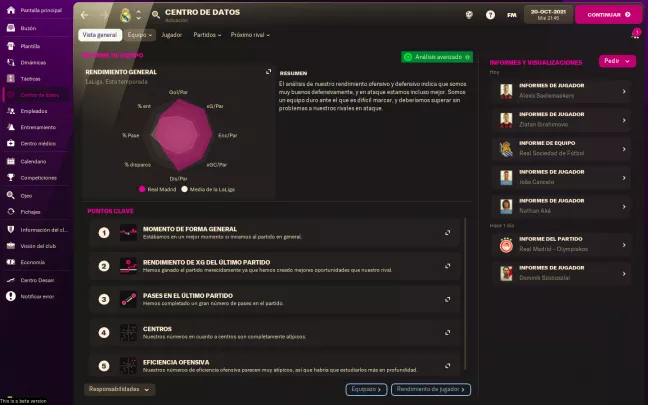Expand Momento de forma general item
The width and height of the screenshot is (648, 405).
447,233
